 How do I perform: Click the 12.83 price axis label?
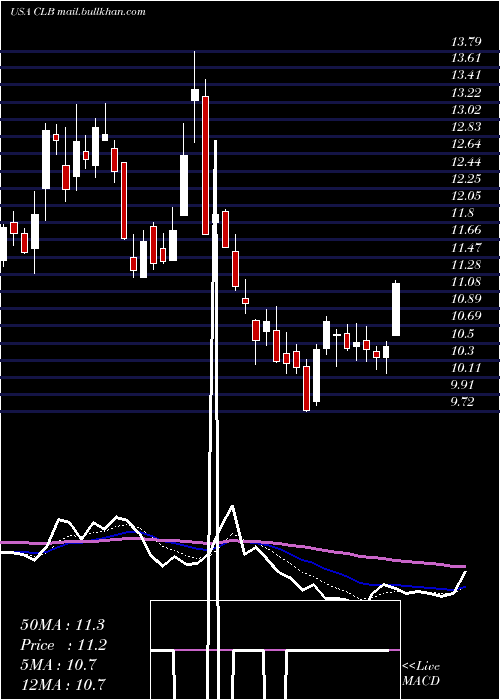point(466,127)
